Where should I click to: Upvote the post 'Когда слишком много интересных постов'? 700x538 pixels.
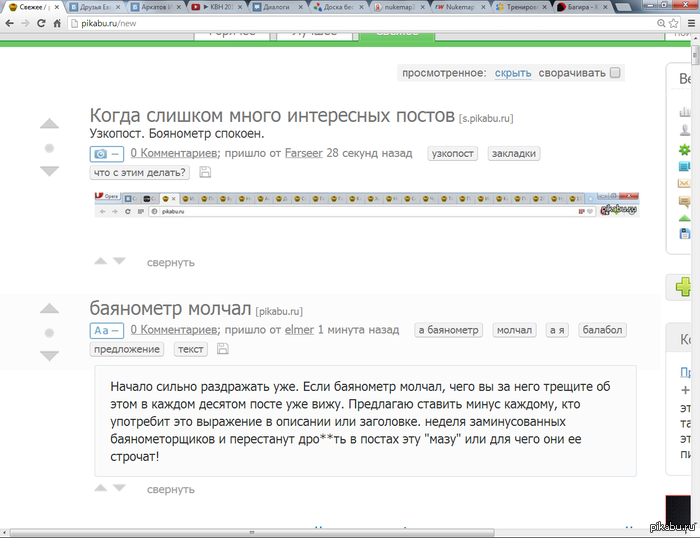point(49,125)
